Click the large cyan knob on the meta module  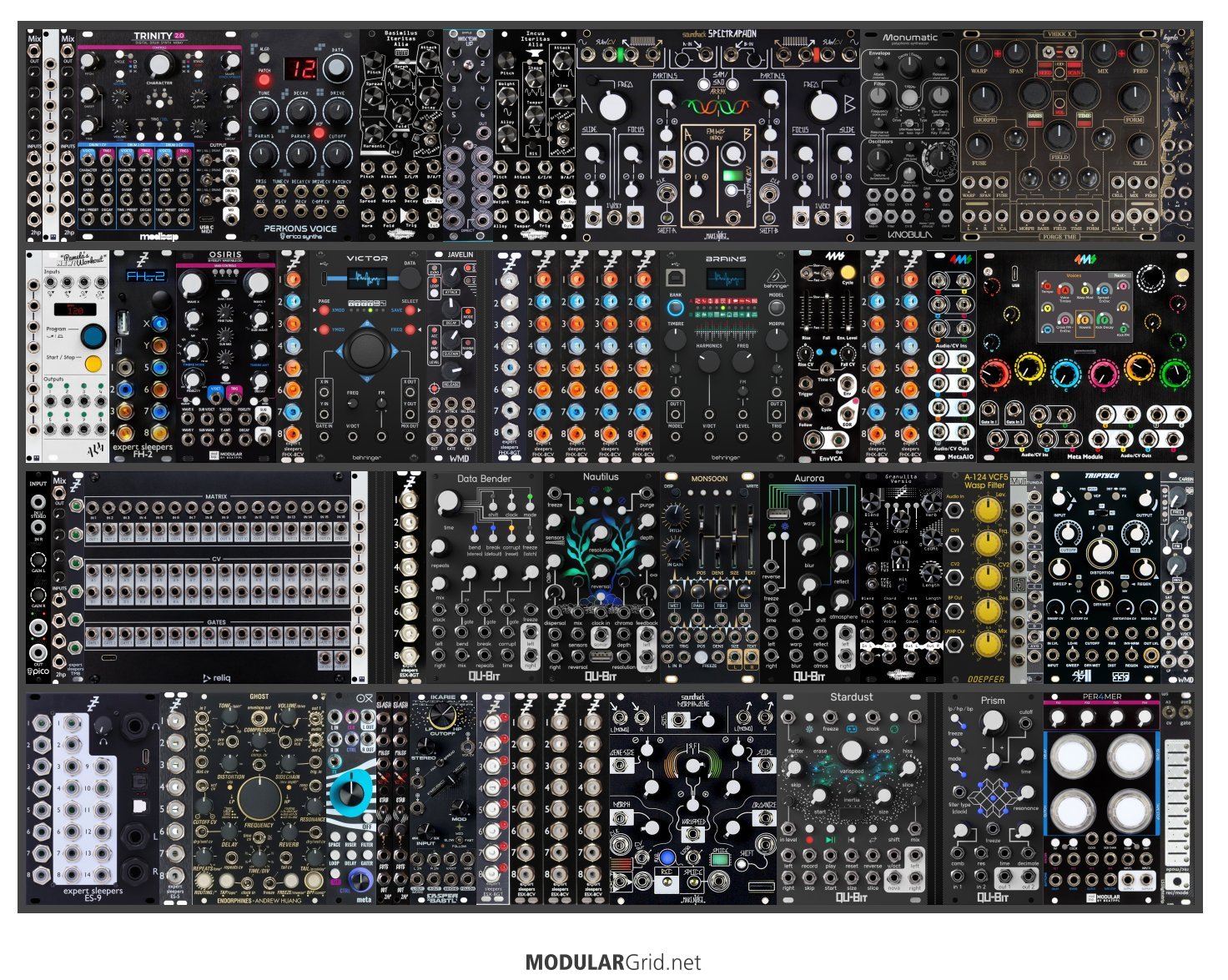pos(353,794)
